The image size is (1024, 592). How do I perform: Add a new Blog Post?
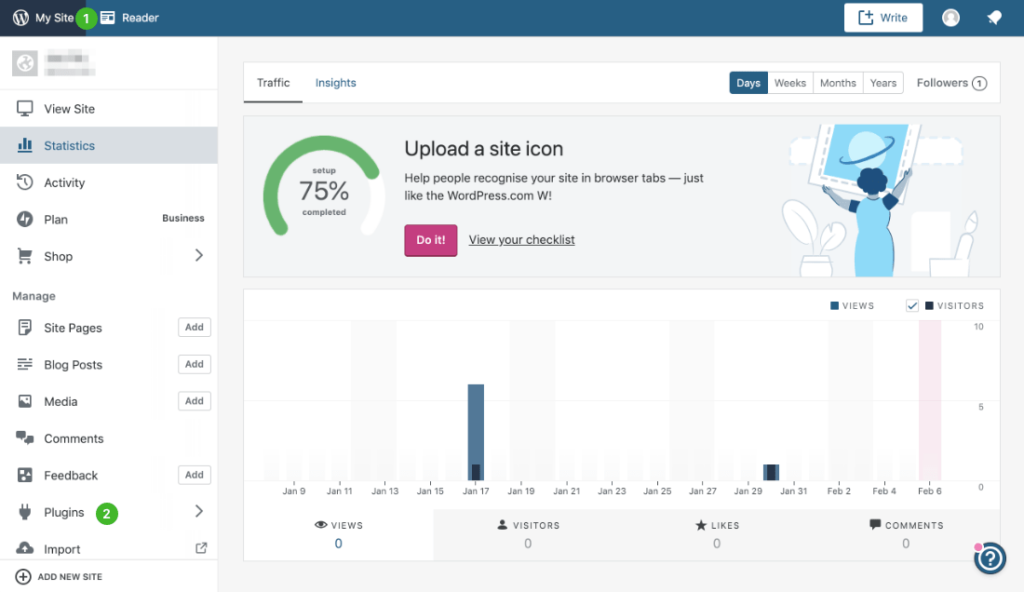[194, 364]
